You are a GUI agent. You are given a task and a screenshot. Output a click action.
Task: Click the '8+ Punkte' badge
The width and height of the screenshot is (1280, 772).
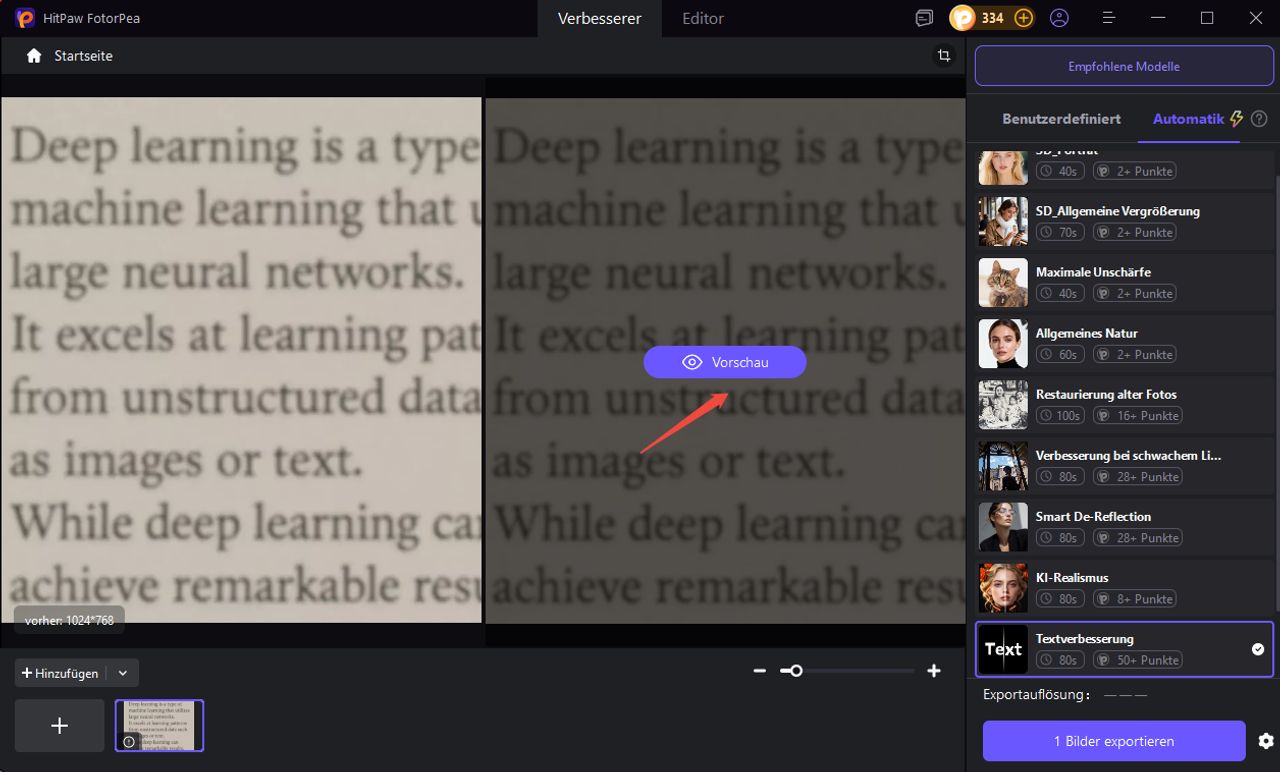(1135, 599)
